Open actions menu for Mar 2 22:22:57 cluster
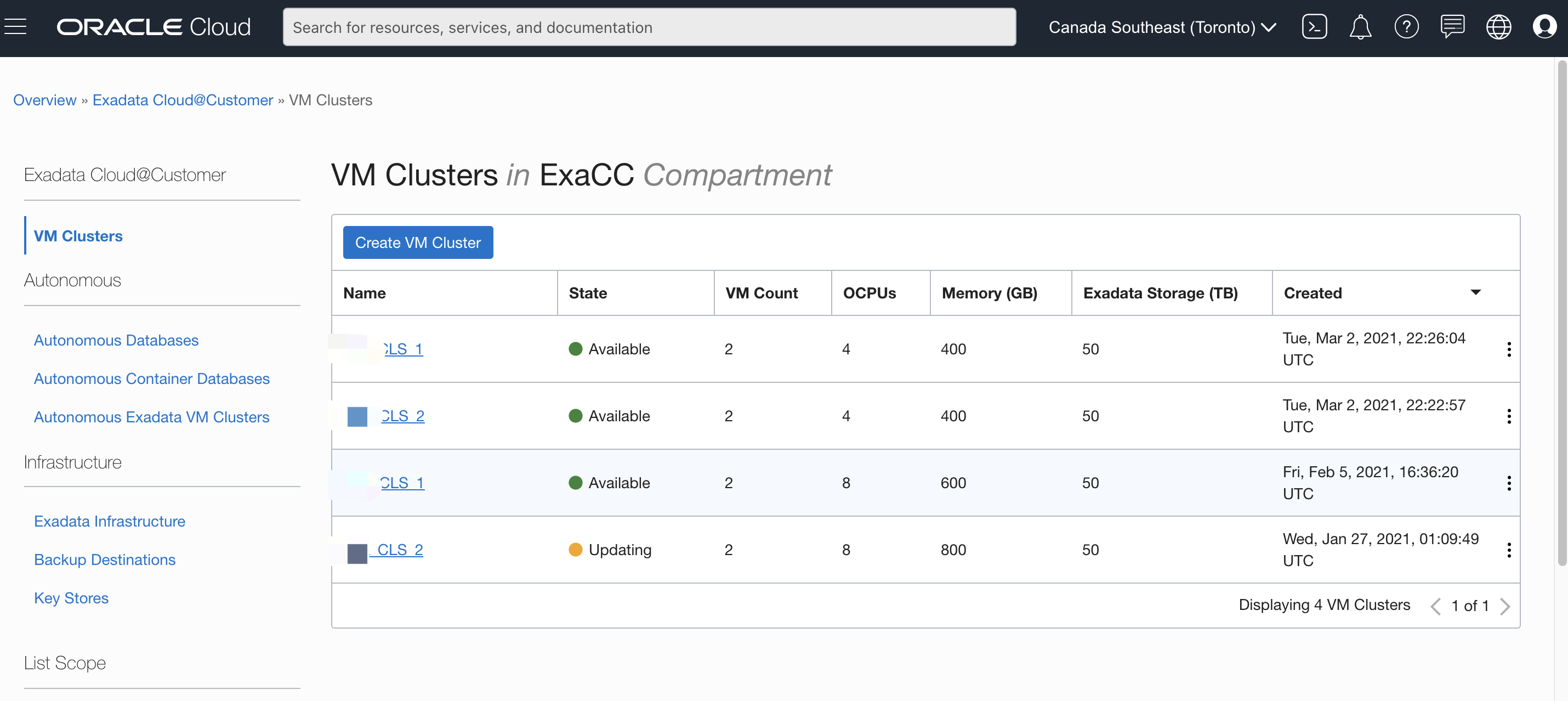 pyautogui.click(x=1508, y=416)
